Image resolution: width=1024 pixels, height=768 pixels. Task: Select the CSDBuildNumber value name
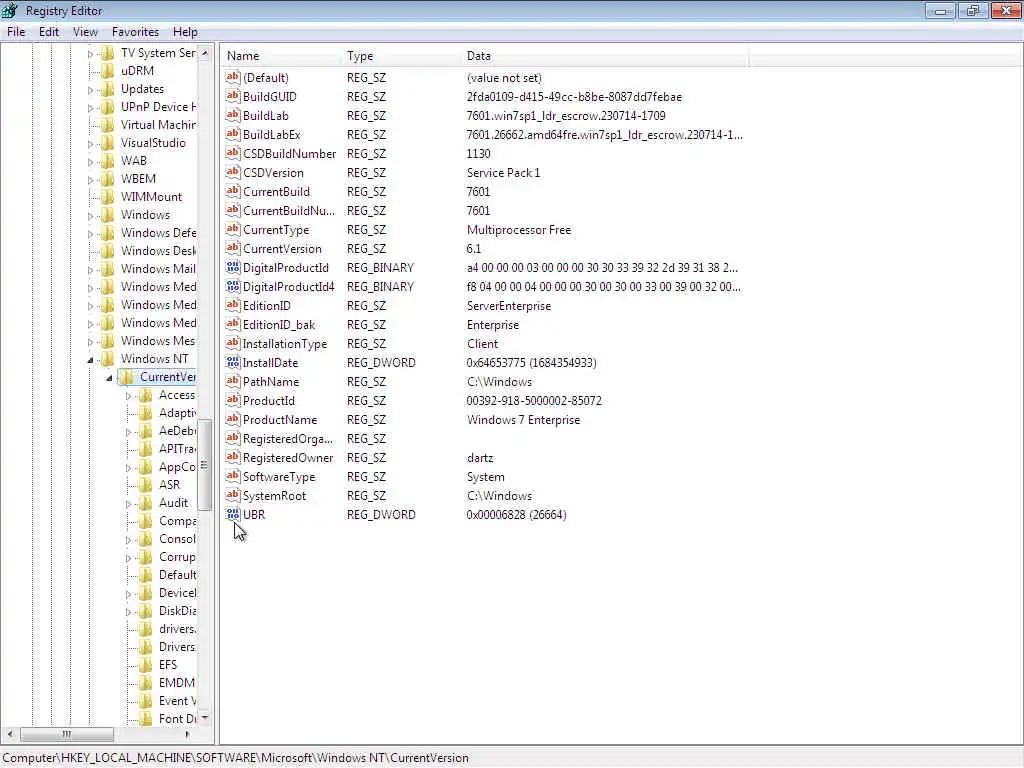point(289,153)
